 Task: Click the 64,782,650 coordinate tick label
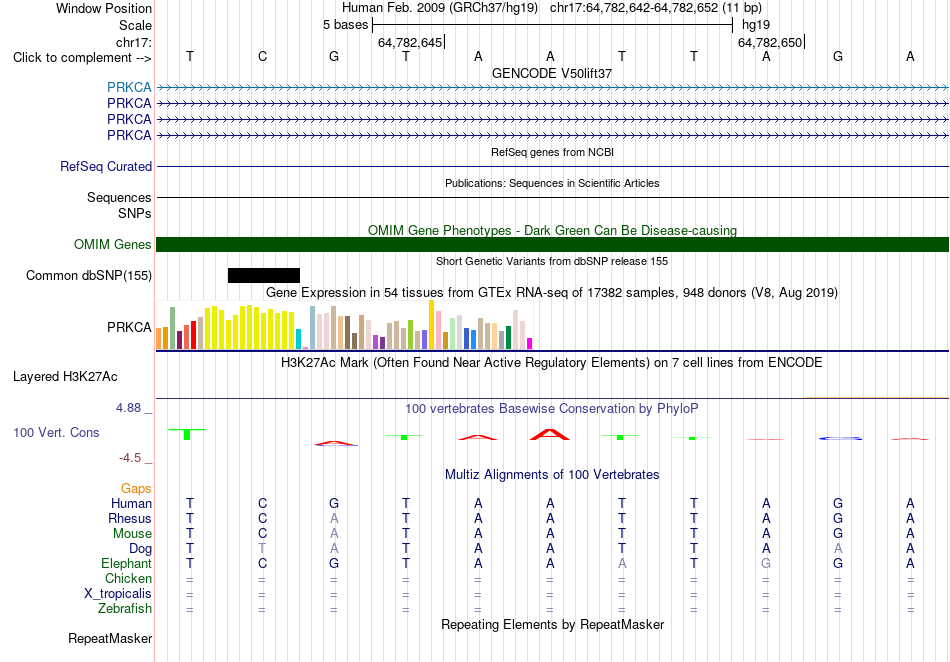770,43
